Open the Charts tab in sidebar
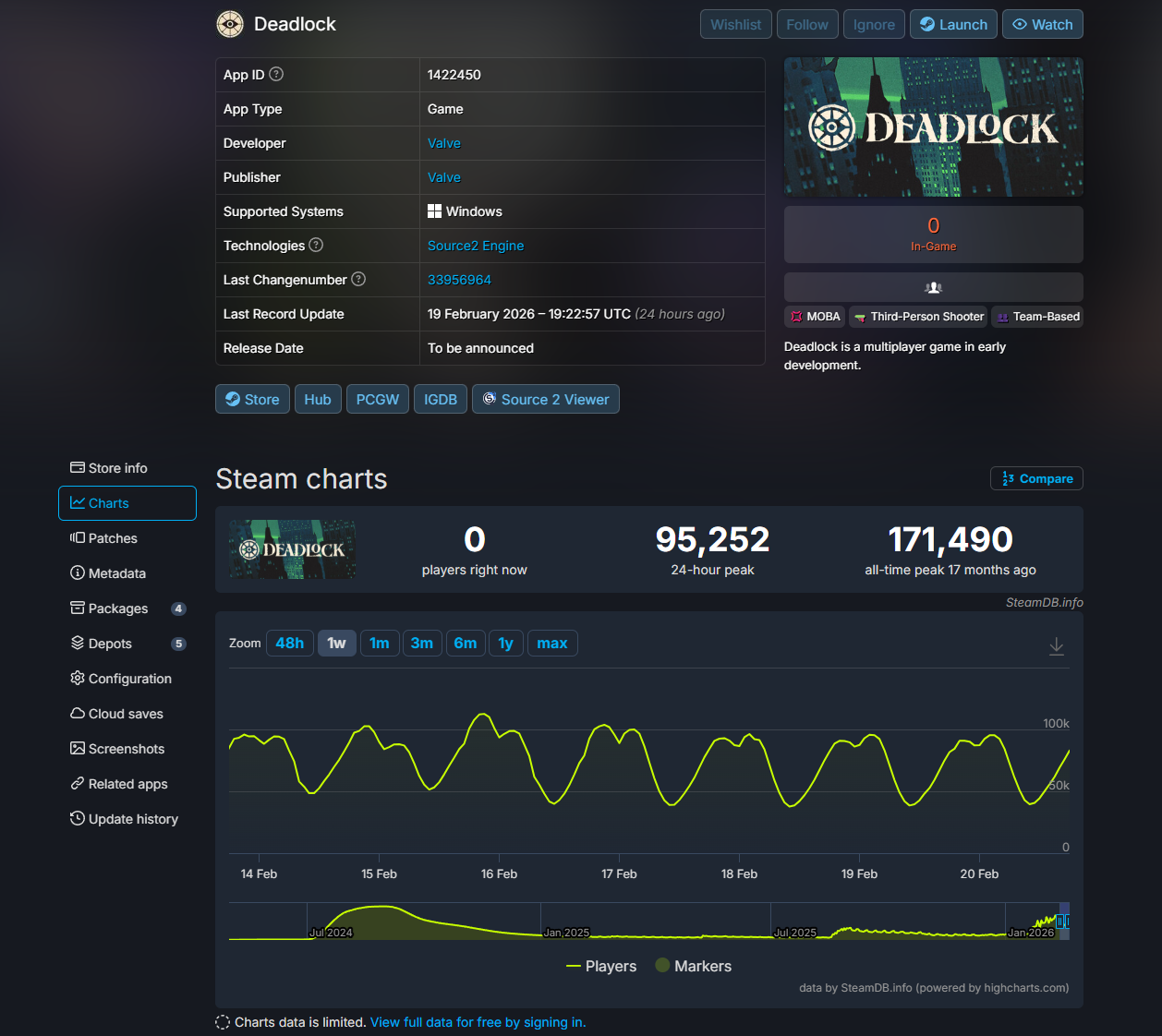The image size is (1162, 1036). pyautogui.click(x=127, y=503)
